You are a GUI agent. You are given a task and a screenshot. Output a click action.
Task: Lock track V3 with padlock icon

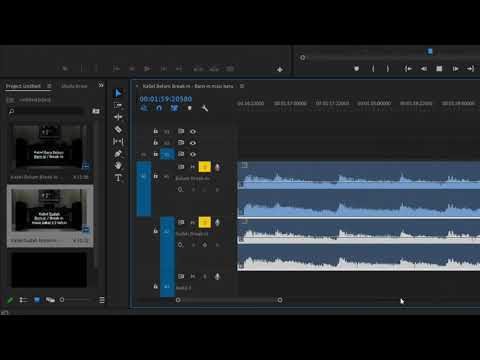[x=156, y=131]
